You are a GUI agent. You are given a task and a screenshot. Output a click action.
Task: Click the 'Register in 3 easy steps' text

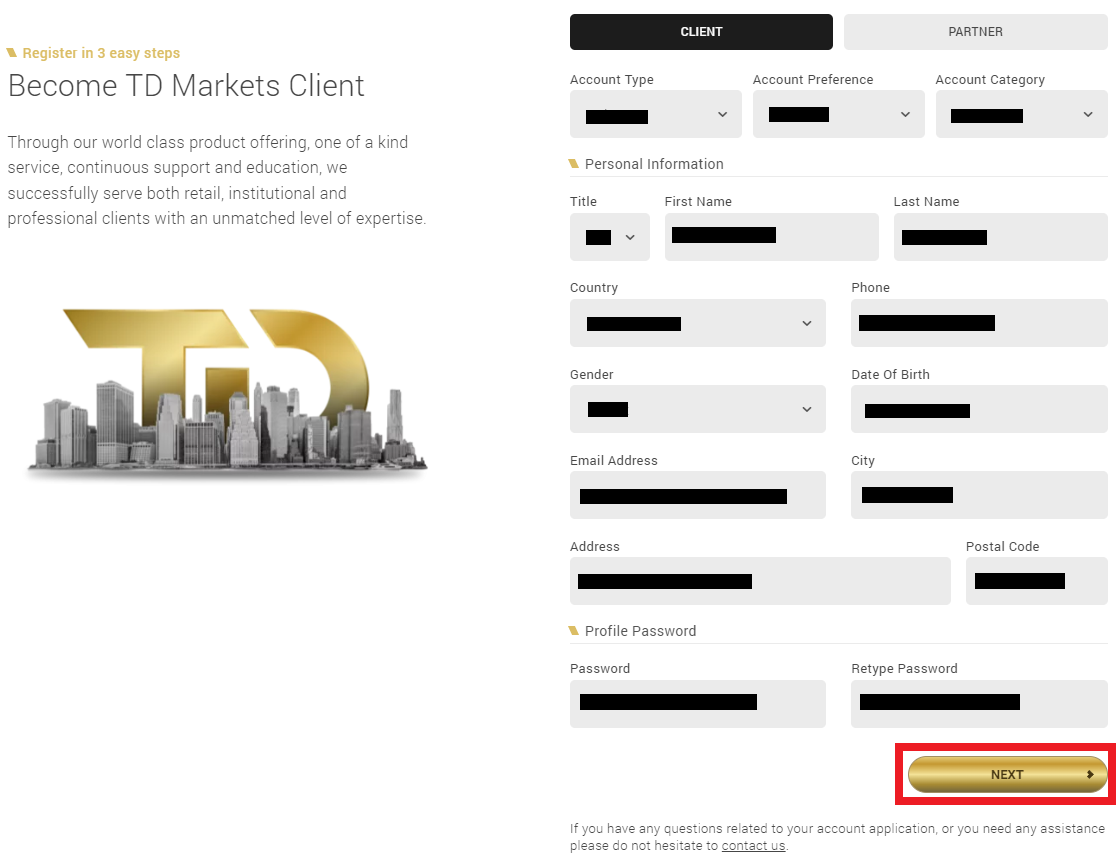coord(101,53)
